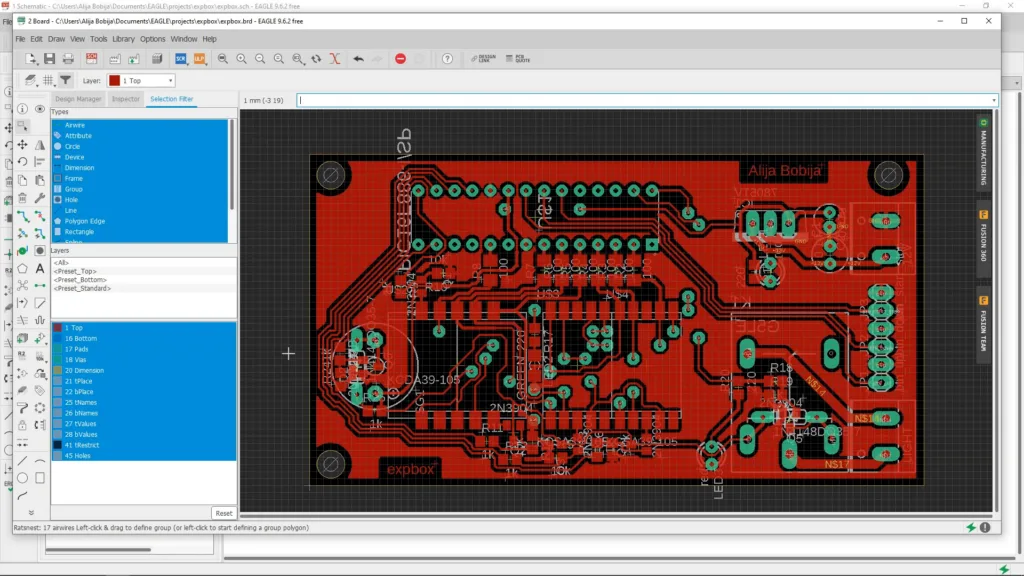Select the <Preset_Top> layer preset
1024x576 pixels.
pos(75,271)
